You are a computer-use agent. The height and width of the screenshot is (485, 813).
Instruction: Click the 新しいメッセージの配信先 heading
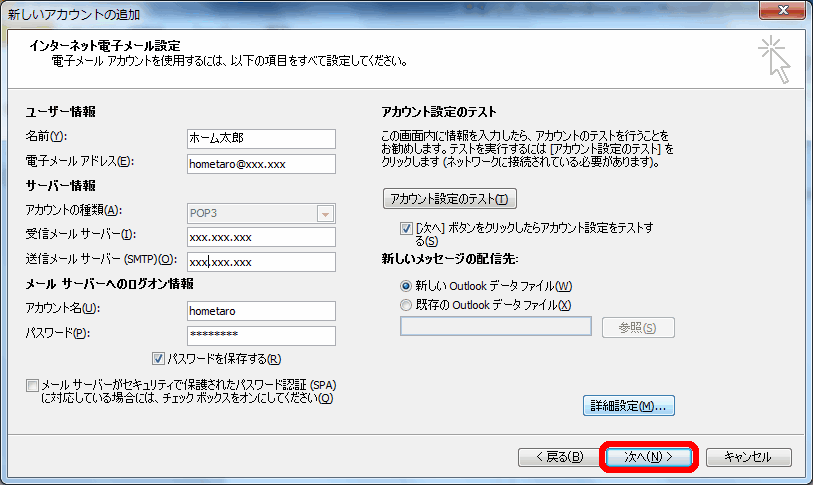click(x=450, y=258)
